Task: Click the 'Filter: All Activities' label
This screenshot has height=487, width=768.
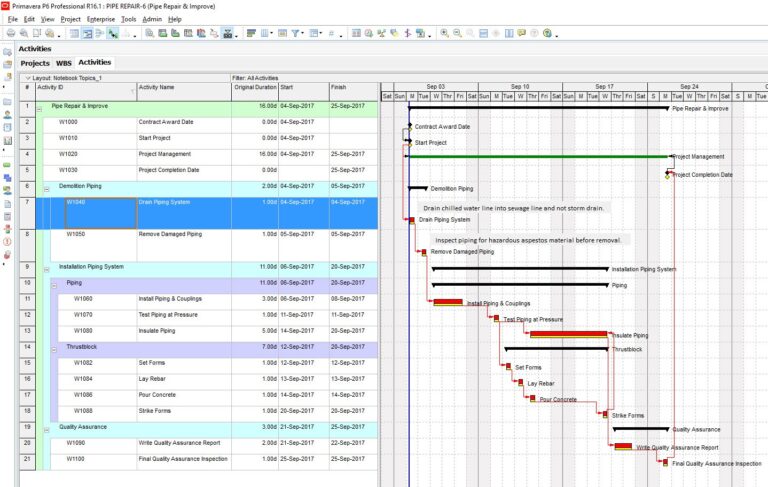Action: [x=255, y=78]
